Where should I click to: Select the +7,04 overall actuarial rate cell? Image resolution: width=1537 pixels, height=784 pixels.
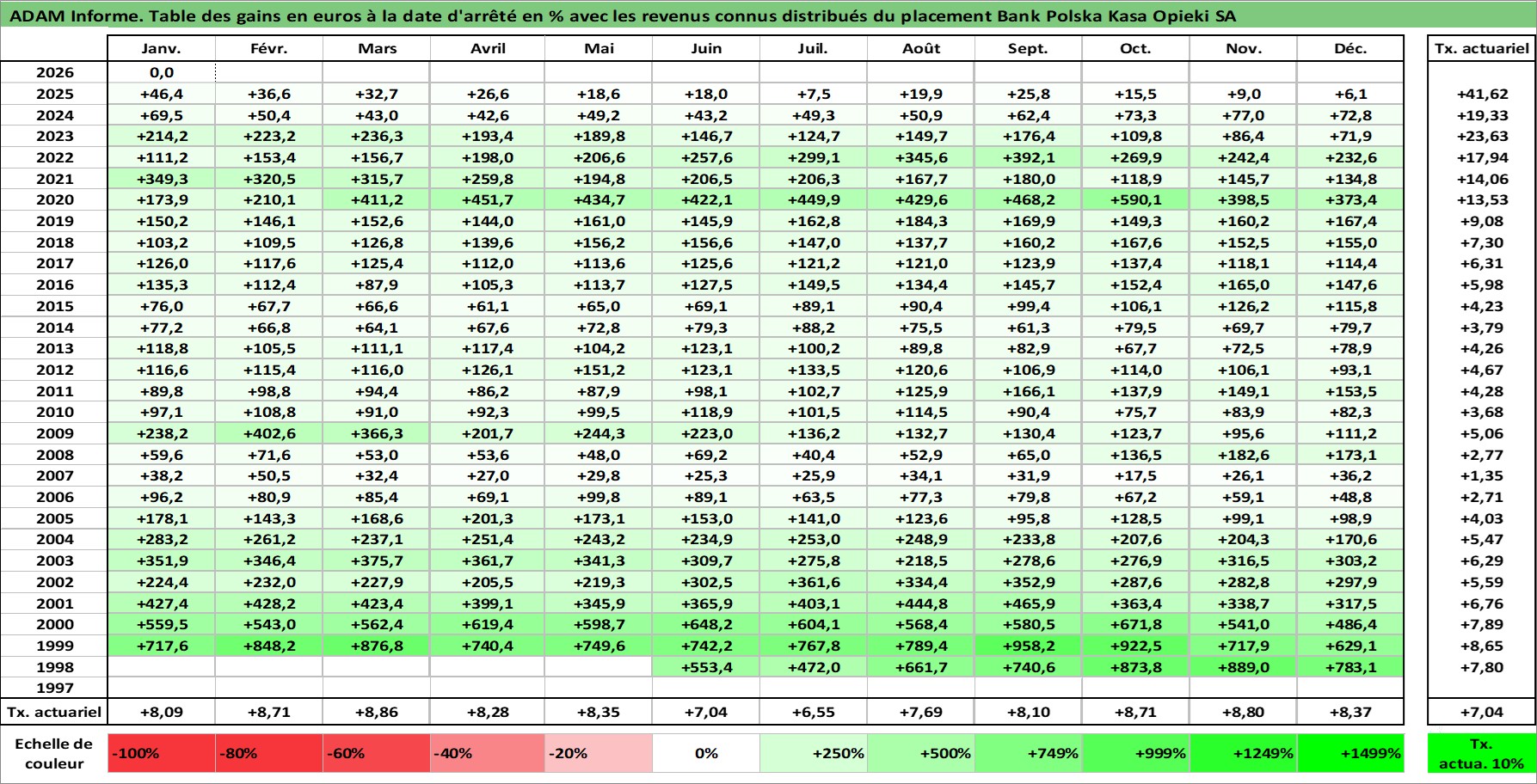pyautogui.click(x=1482, y=712)
